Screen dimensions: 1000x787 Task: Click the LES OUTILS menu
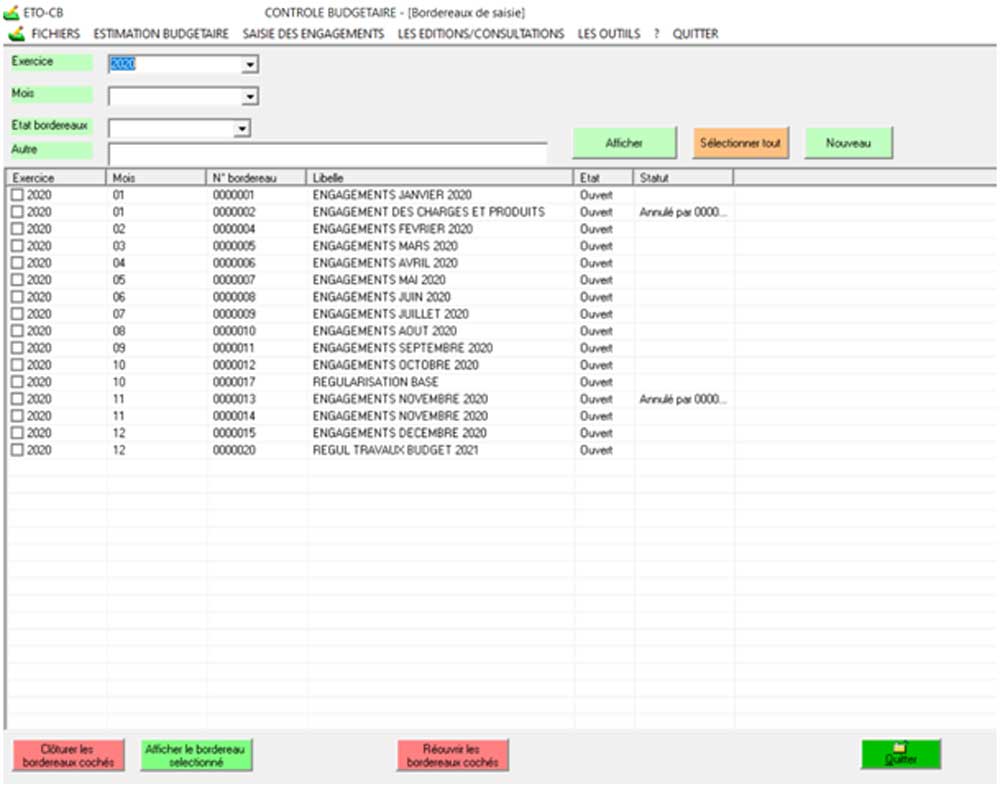(609, 33)
